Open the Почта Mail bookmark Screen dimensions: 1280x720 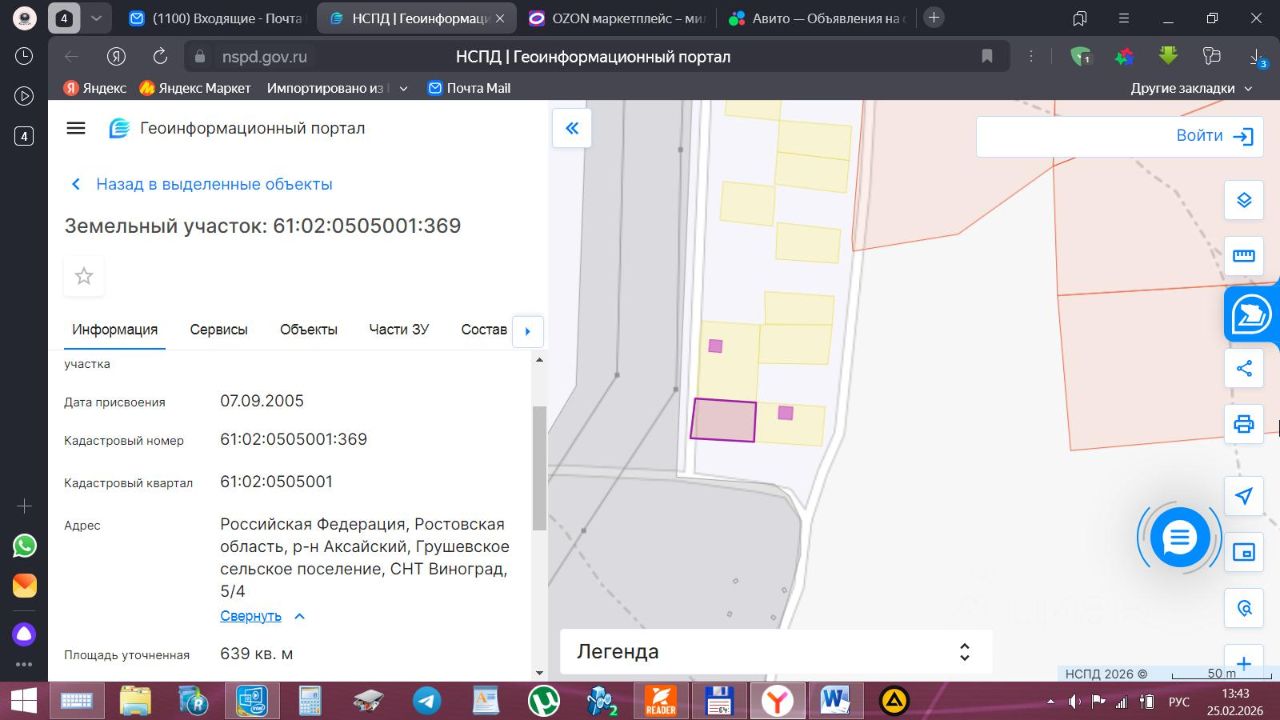point(469,88)
